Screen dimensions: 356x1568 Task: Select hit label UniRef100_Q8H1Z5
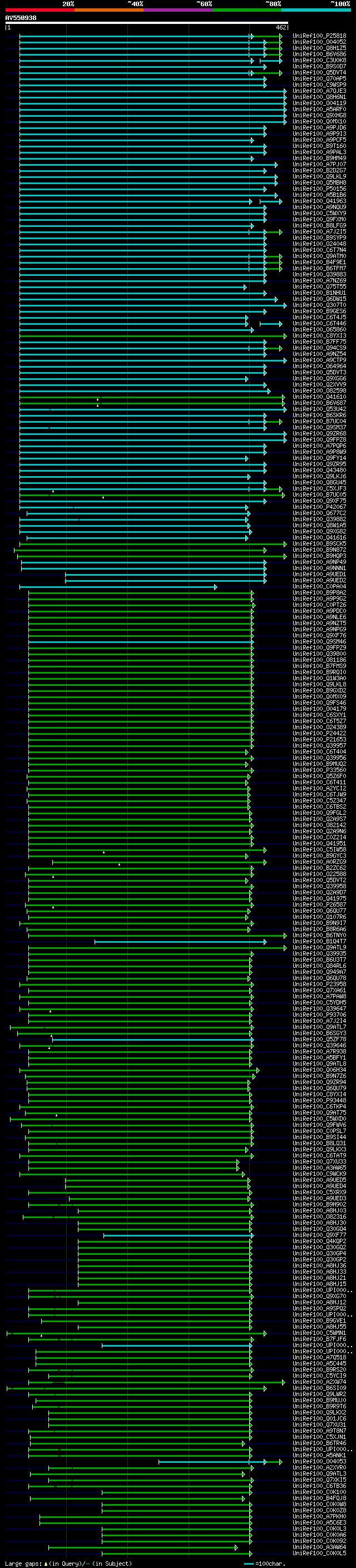[319, 48]
